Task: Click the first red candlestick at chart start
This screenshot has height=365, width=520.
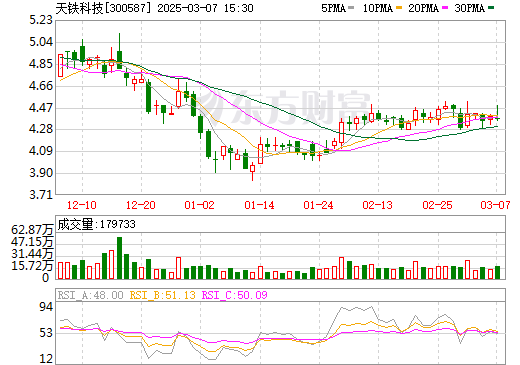Action: [x=60, y=66]
